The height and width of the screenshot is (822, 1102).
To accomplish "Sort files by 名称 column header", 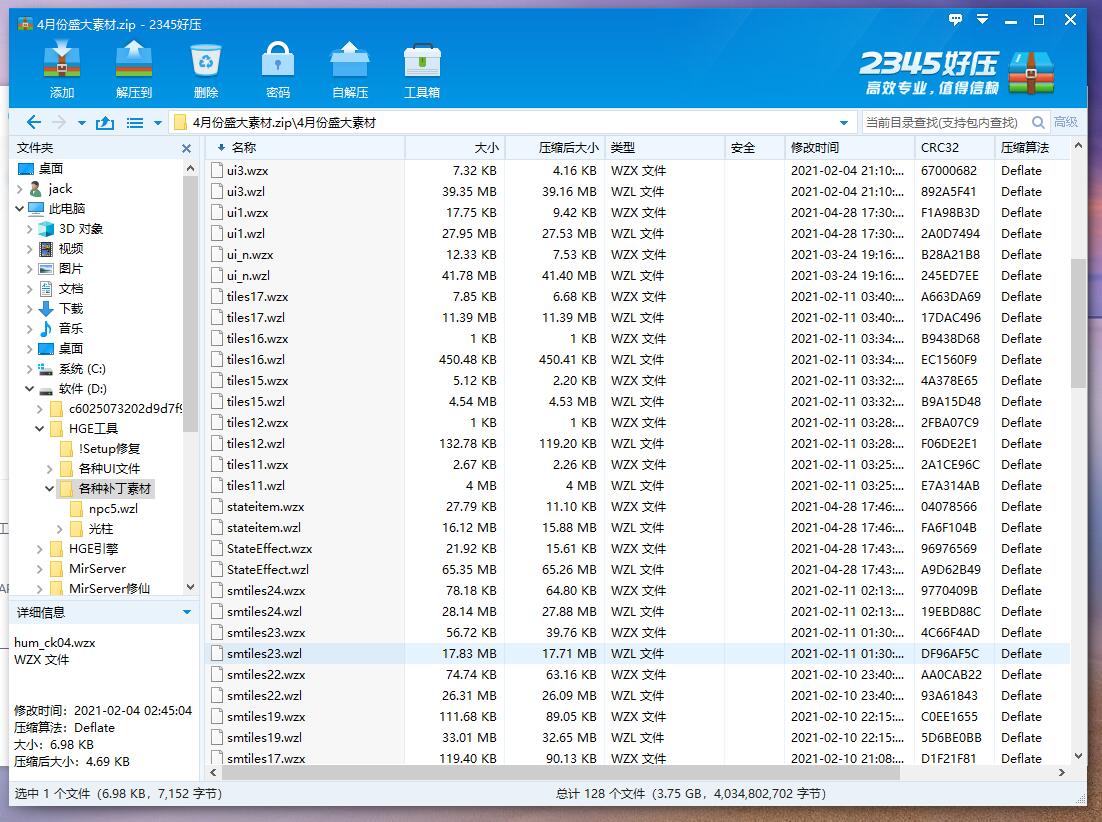I will [306, 148].
